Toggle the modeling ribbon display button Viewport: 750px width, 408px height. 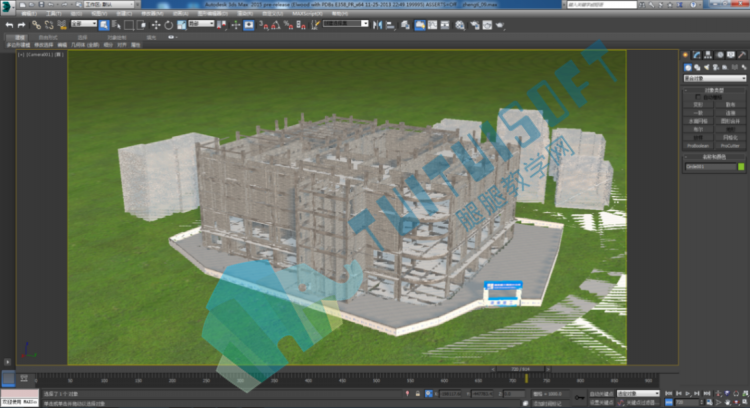pyautogui.click(x=419, y=25)
